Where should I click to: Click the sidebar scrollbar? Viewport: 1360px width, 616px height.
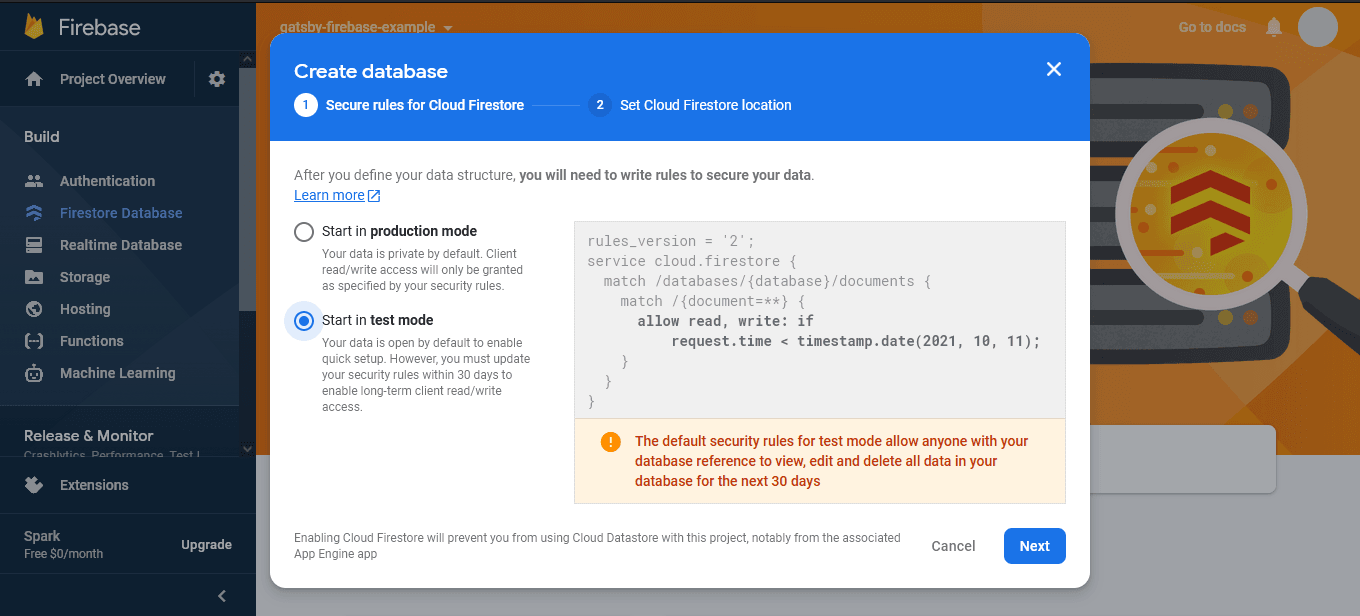pyautogui.click(x=247, y=190)
